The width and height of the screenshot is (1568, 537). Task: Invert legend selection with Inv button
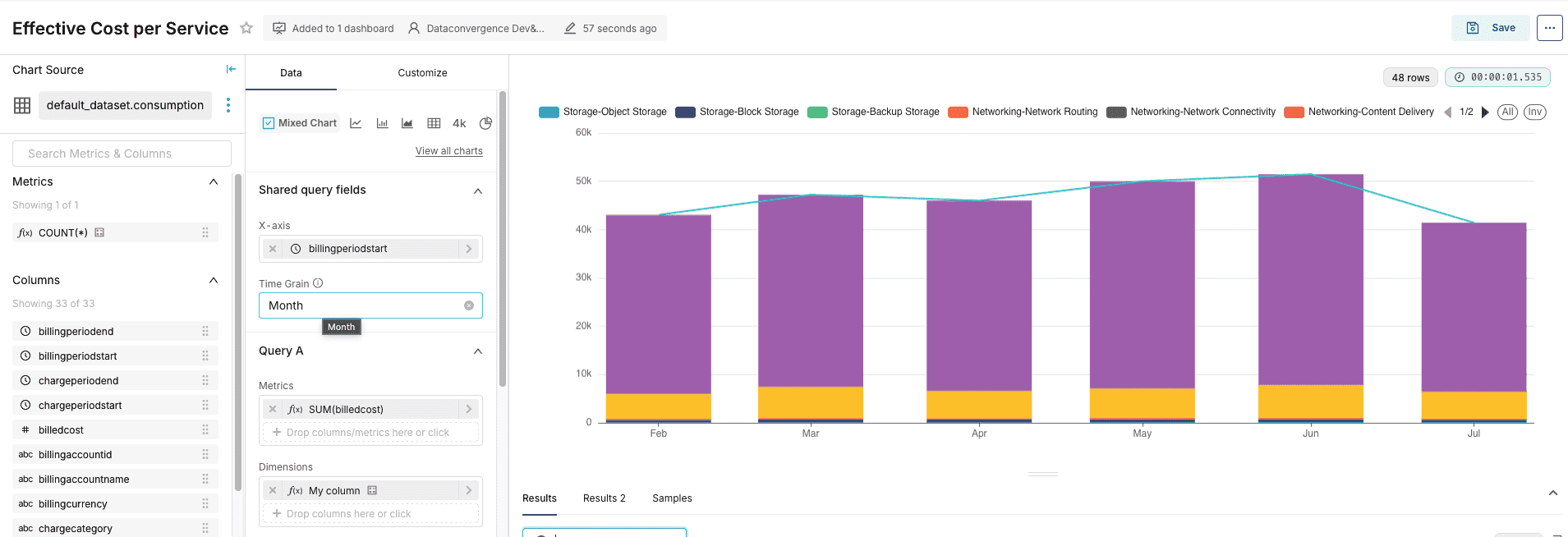(x=1534, y=112)
